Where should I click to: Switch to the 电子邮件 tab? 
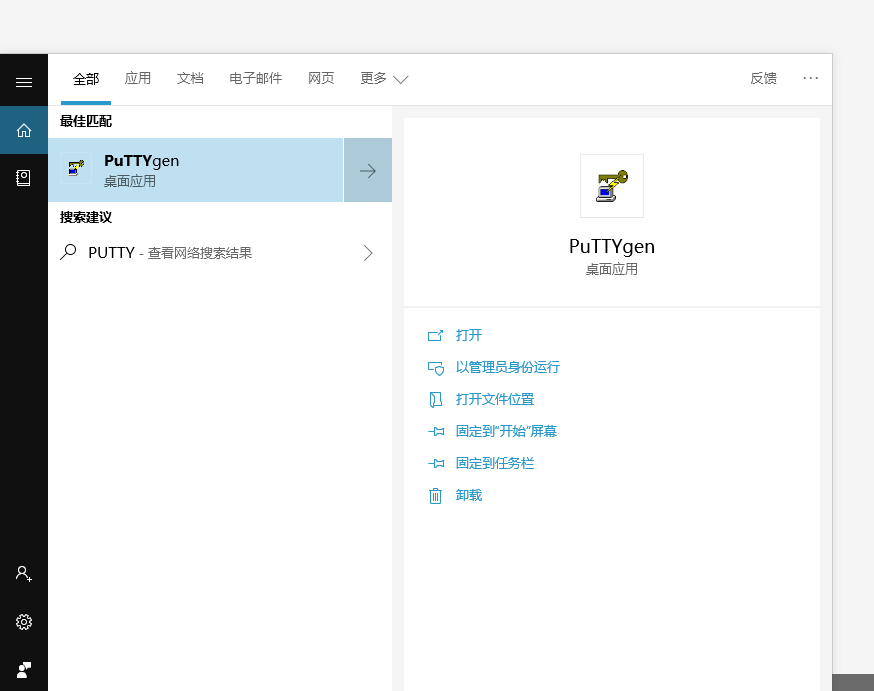(x=256, y=78)
